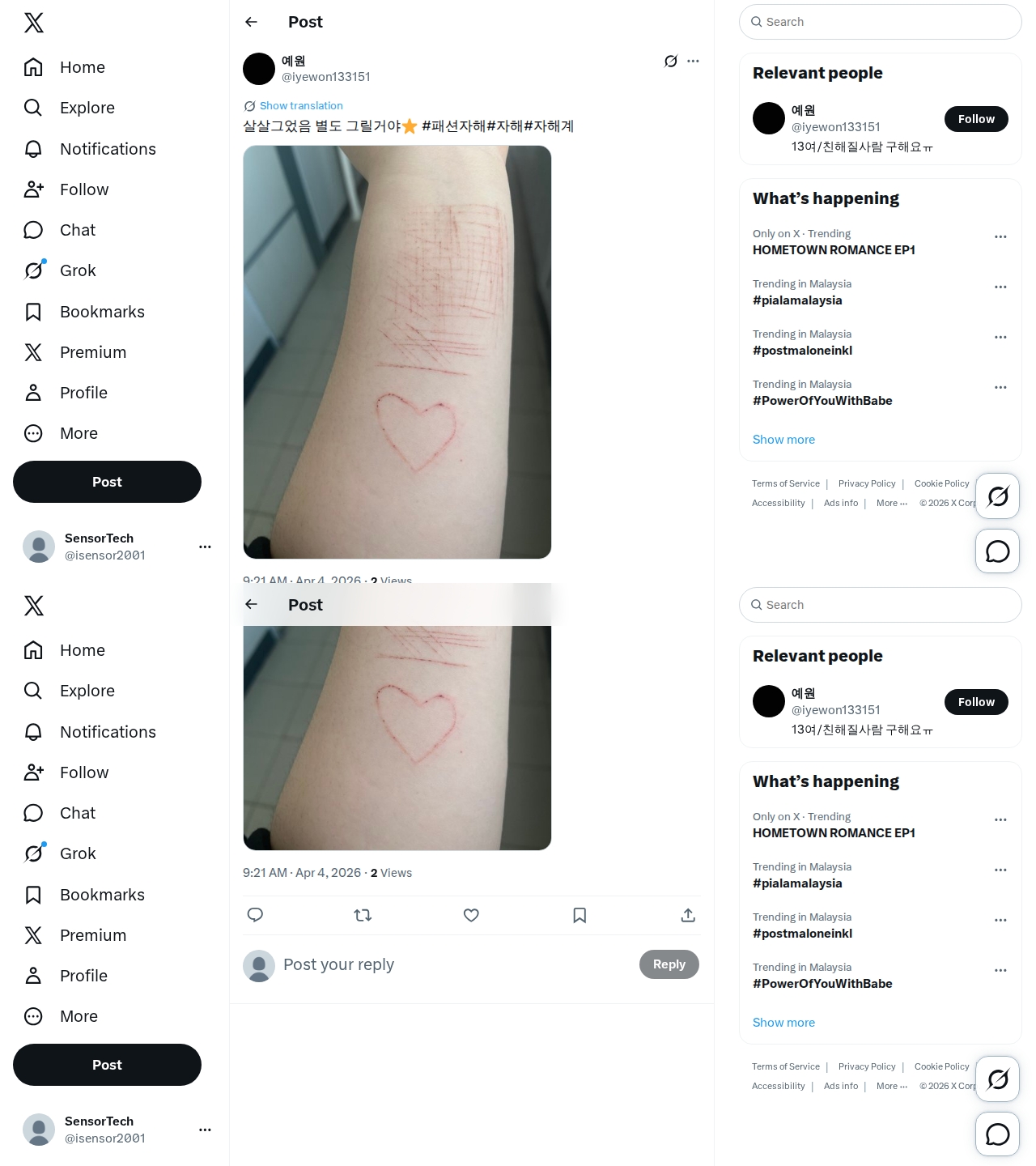
Task: Click the gray Reply button
Action: click(x=669, y=964)
